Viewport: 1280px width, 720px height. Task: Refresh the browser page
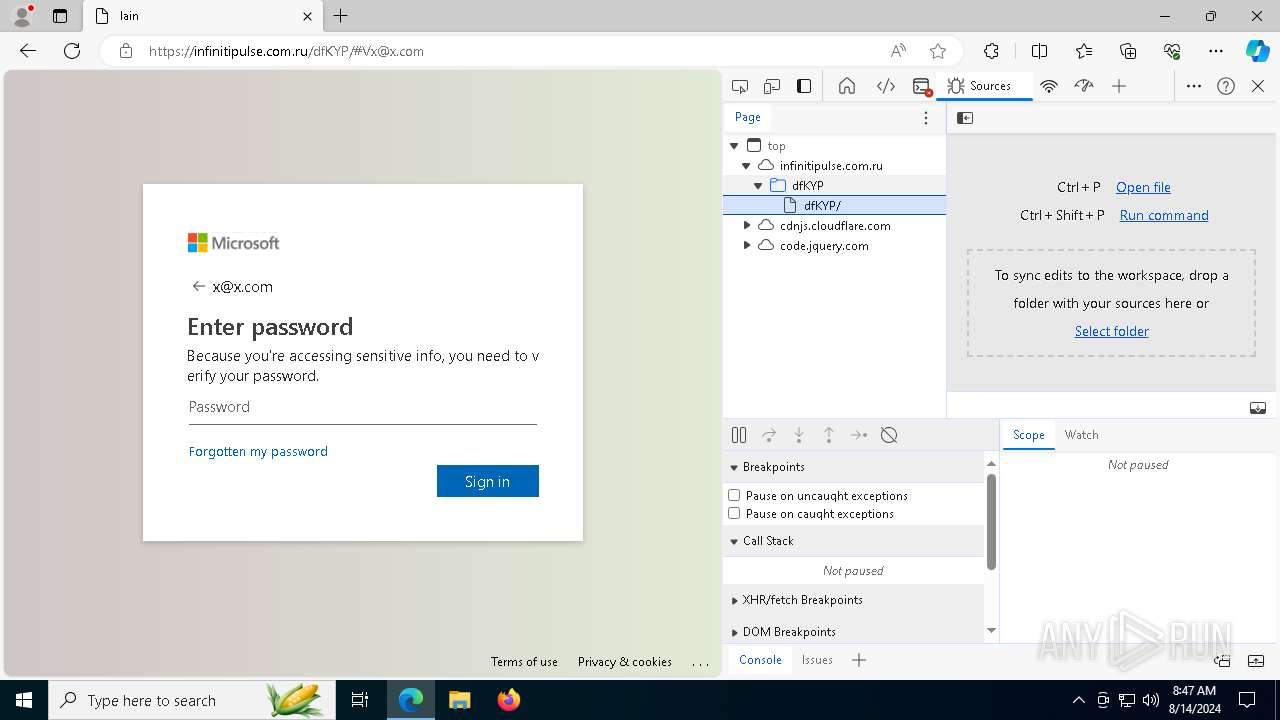click(x=72, y=51)
